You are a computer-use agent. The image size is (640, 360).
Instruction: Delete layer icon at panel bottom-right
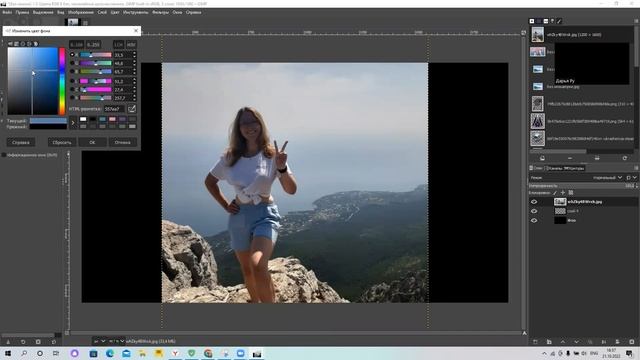tap(632, 342)
